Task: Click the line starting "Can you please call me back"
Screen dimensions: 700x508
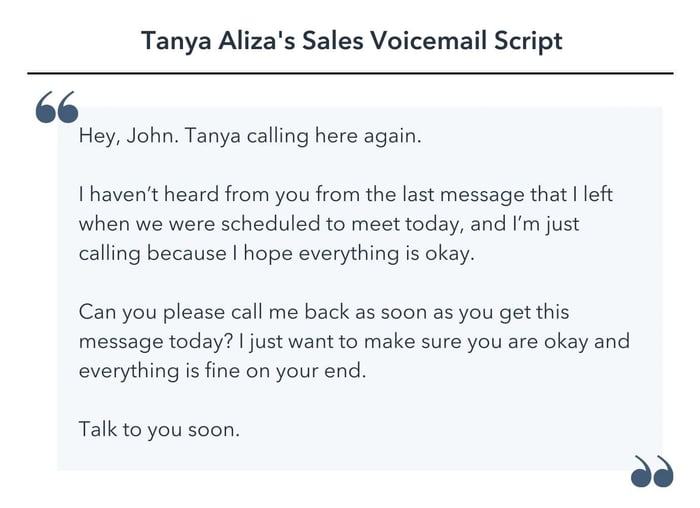Action: [x=323, y=311]
